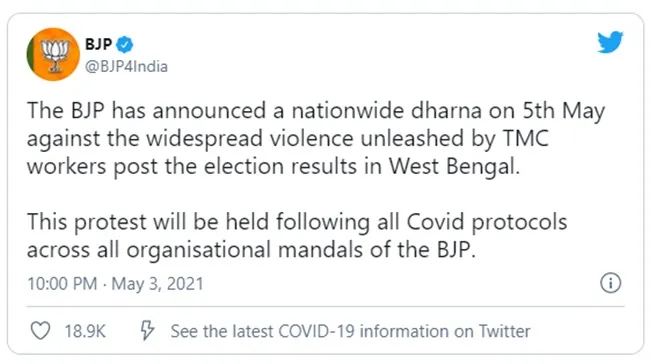Open the BJP display name
Screen dimensions: 670x364
point(99,44)
